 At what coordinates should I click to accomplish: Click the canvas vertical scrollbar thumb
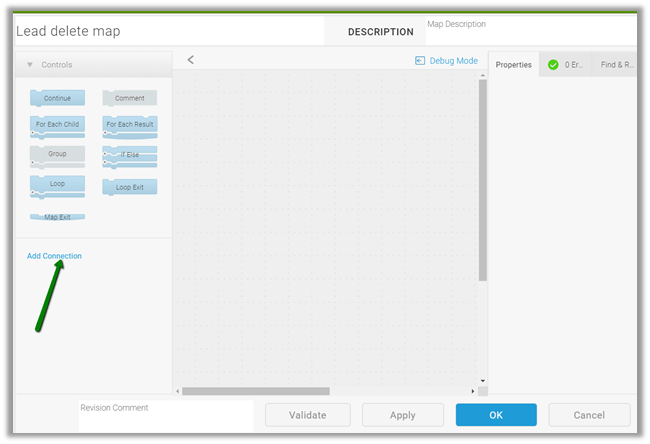pyautogui.click(x=483, y=180)
